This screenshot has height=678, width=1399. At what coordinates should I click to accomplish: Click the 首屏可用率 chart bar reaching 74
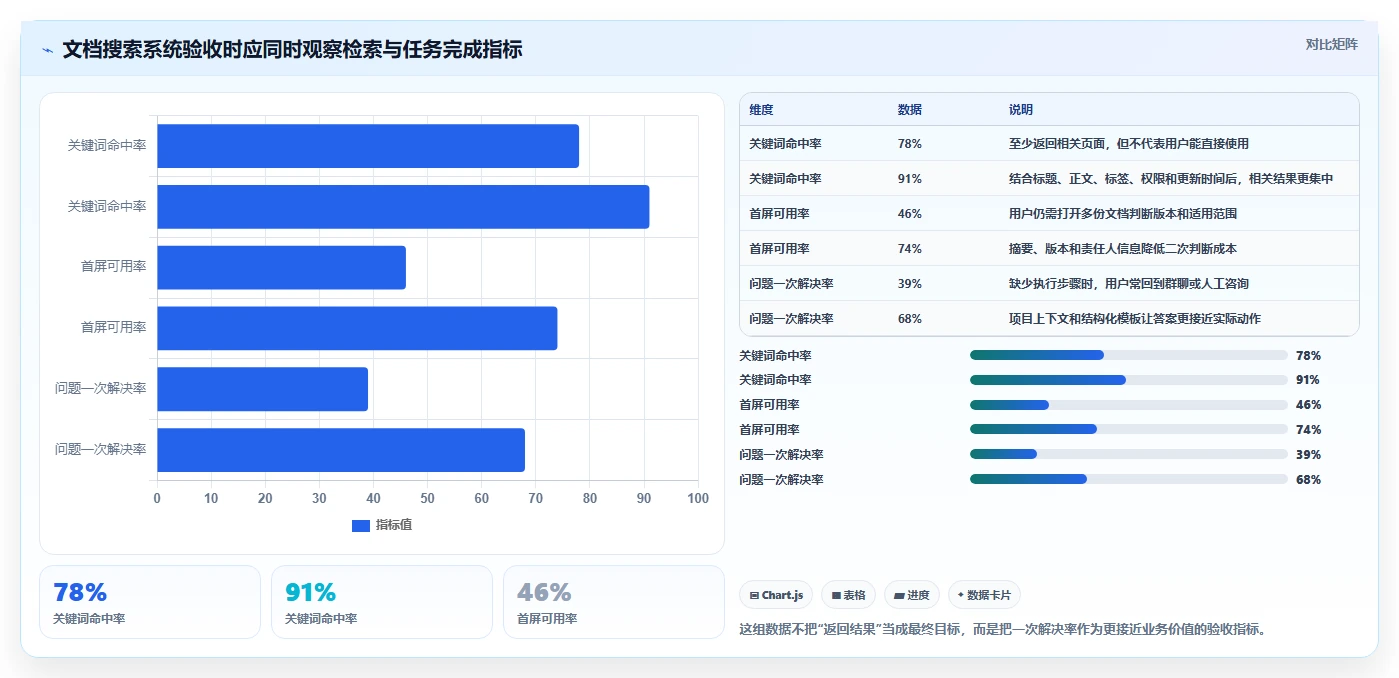point(357,328)
